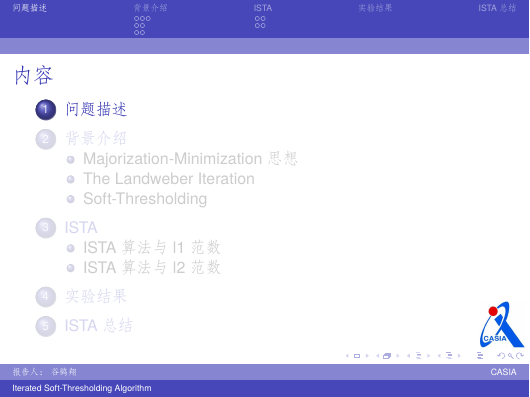Viewport: 530px width, 397px height.
Task: Select second circle in middle row under 背景介绍
Action: pos(142,26)
